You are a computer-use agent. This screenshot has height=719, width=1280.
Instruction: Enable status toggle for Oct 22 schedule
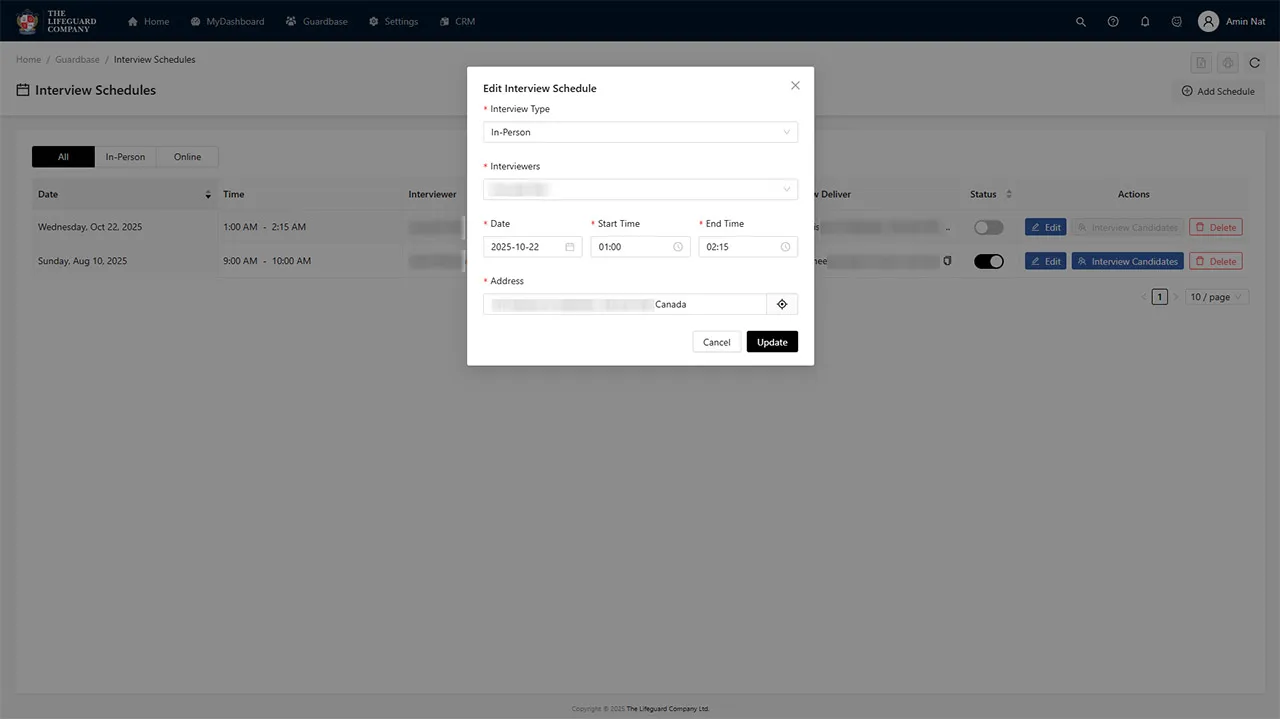[988, 228]
